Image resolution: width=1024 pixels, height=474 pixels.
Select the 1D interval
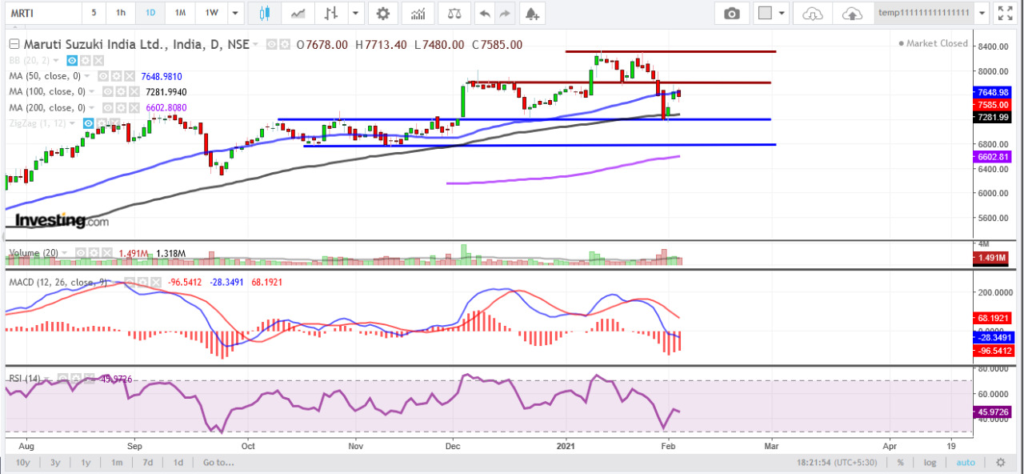[150, 13]
